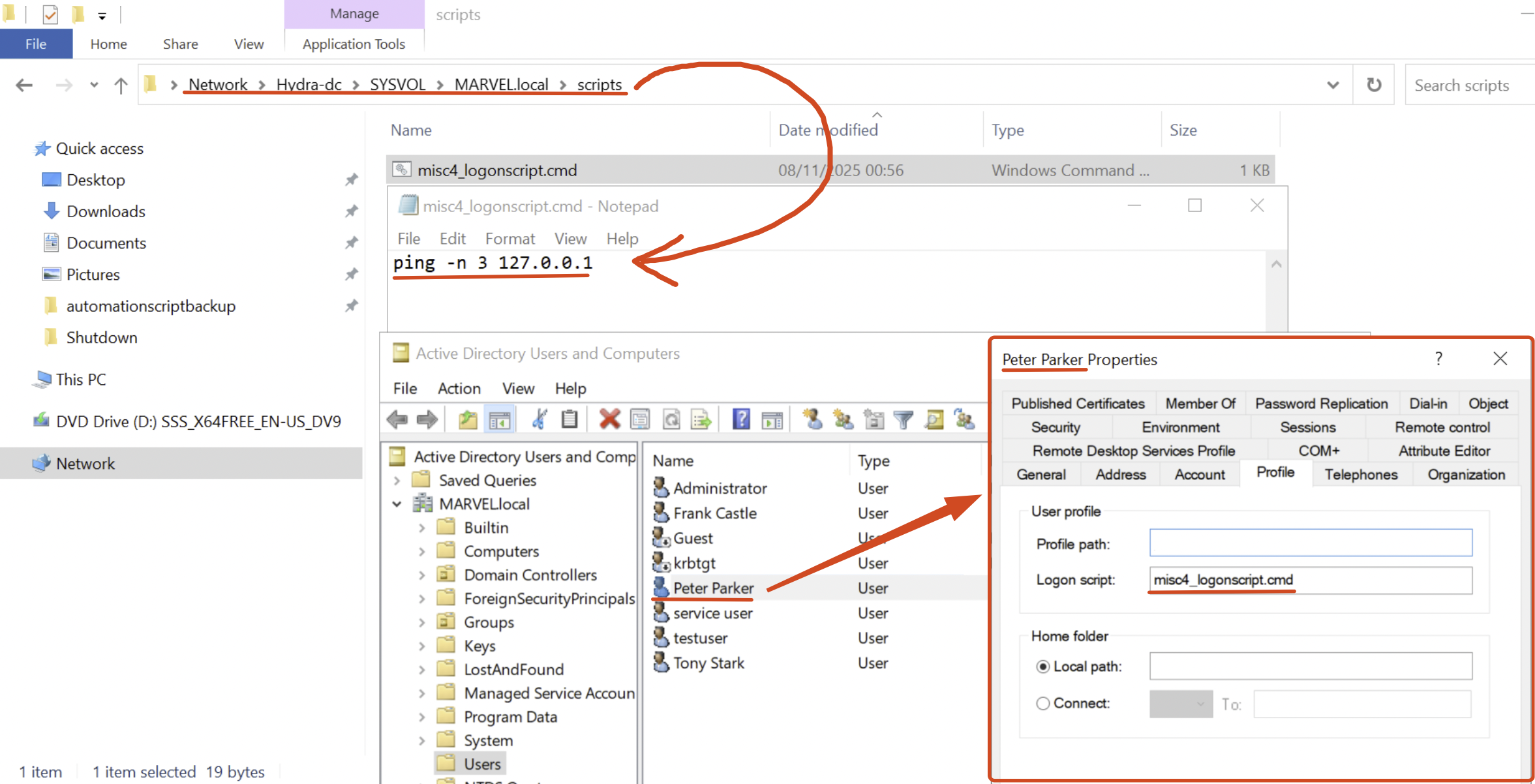Click the Profile path input field
Screen dimensions: 1535x784
pyautogui.click(x=1310, y=543)
